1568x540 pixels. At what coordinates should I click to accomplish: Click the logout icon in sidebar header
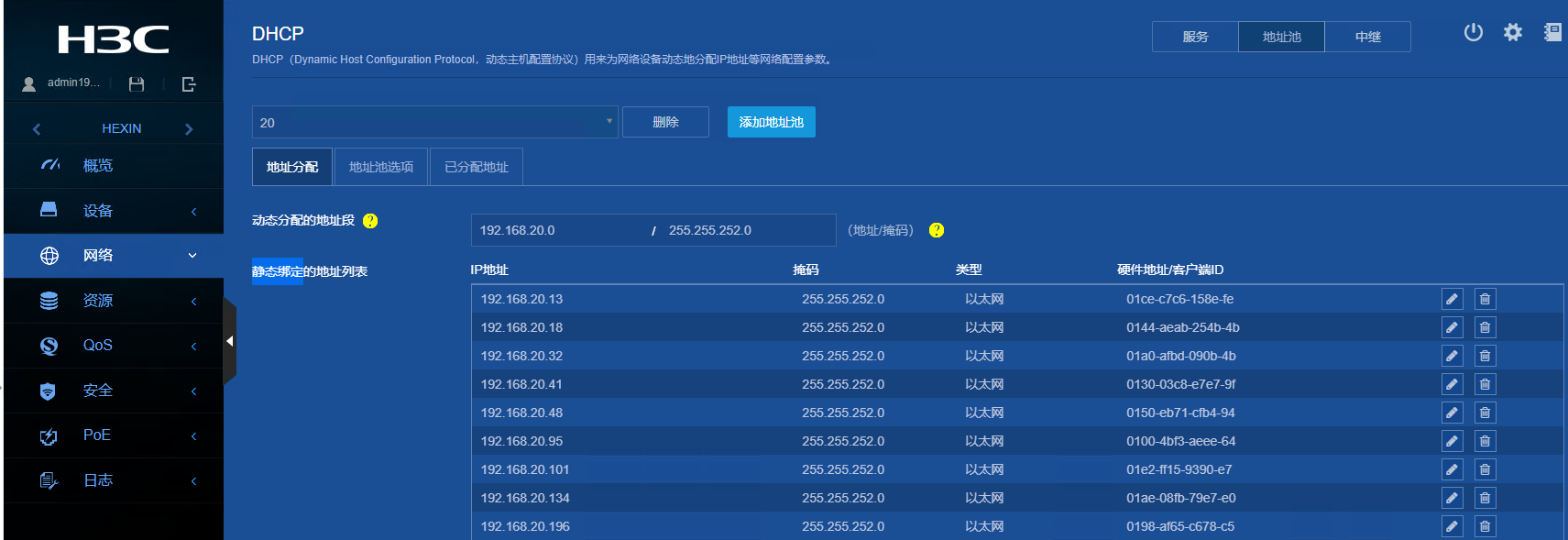pos(189,84)
